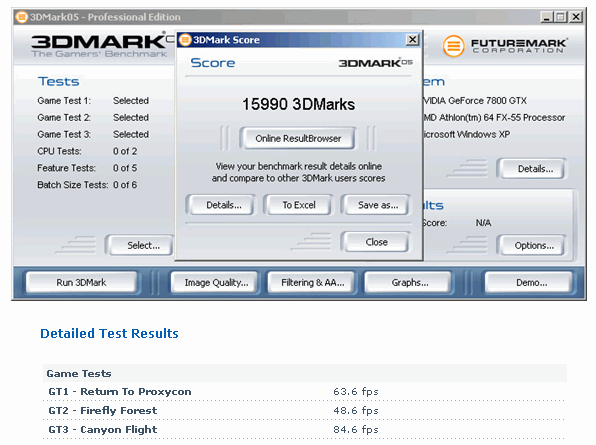The image size is (596, 445).
Task: Close the 3DMark05 main window
Action: point(576,17)
